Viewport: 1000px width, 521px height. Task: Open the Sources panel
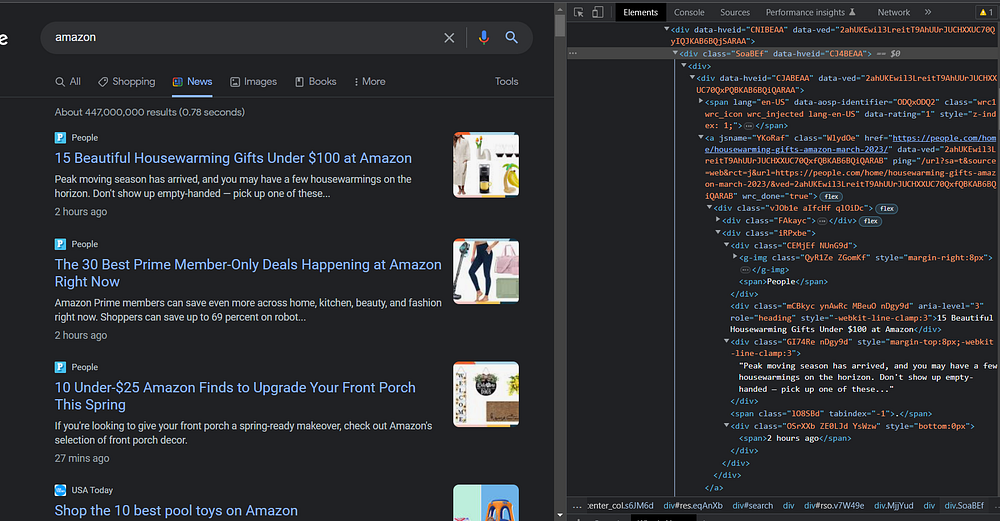(x=735, y=12)
